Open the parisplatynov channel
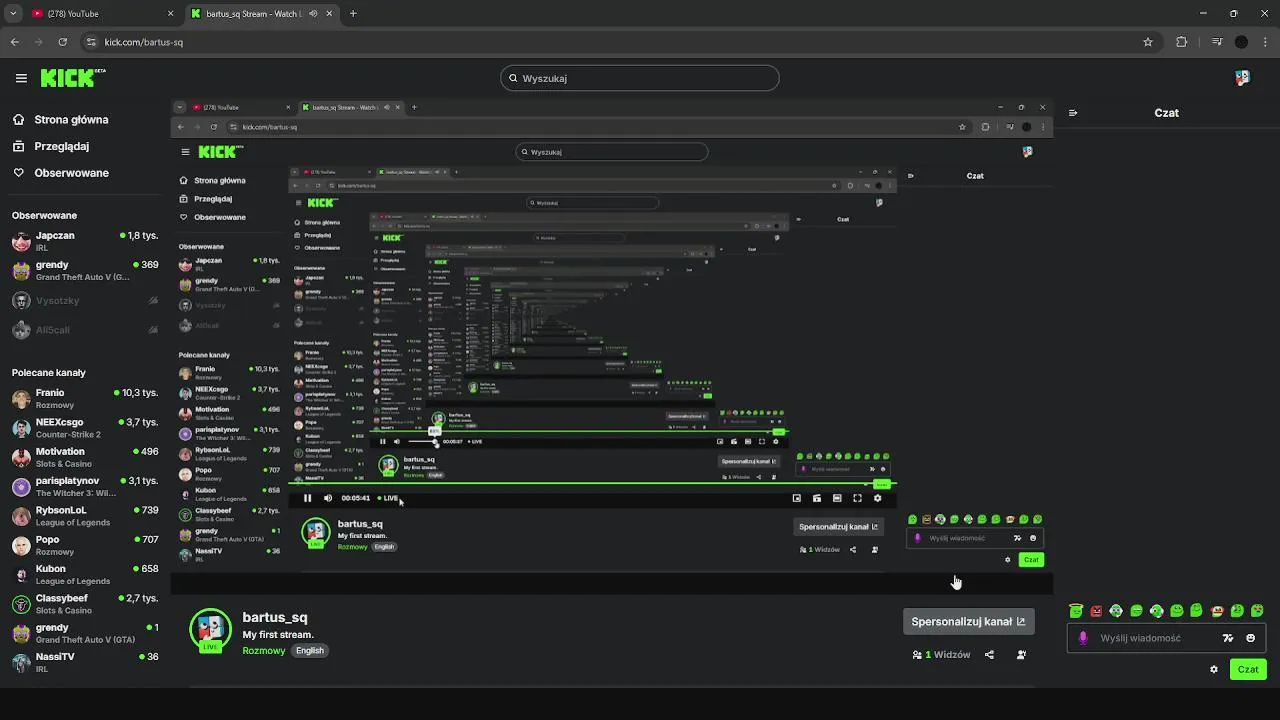Image resolution: width=1280 pixels, height=720 pixels. 85,487
